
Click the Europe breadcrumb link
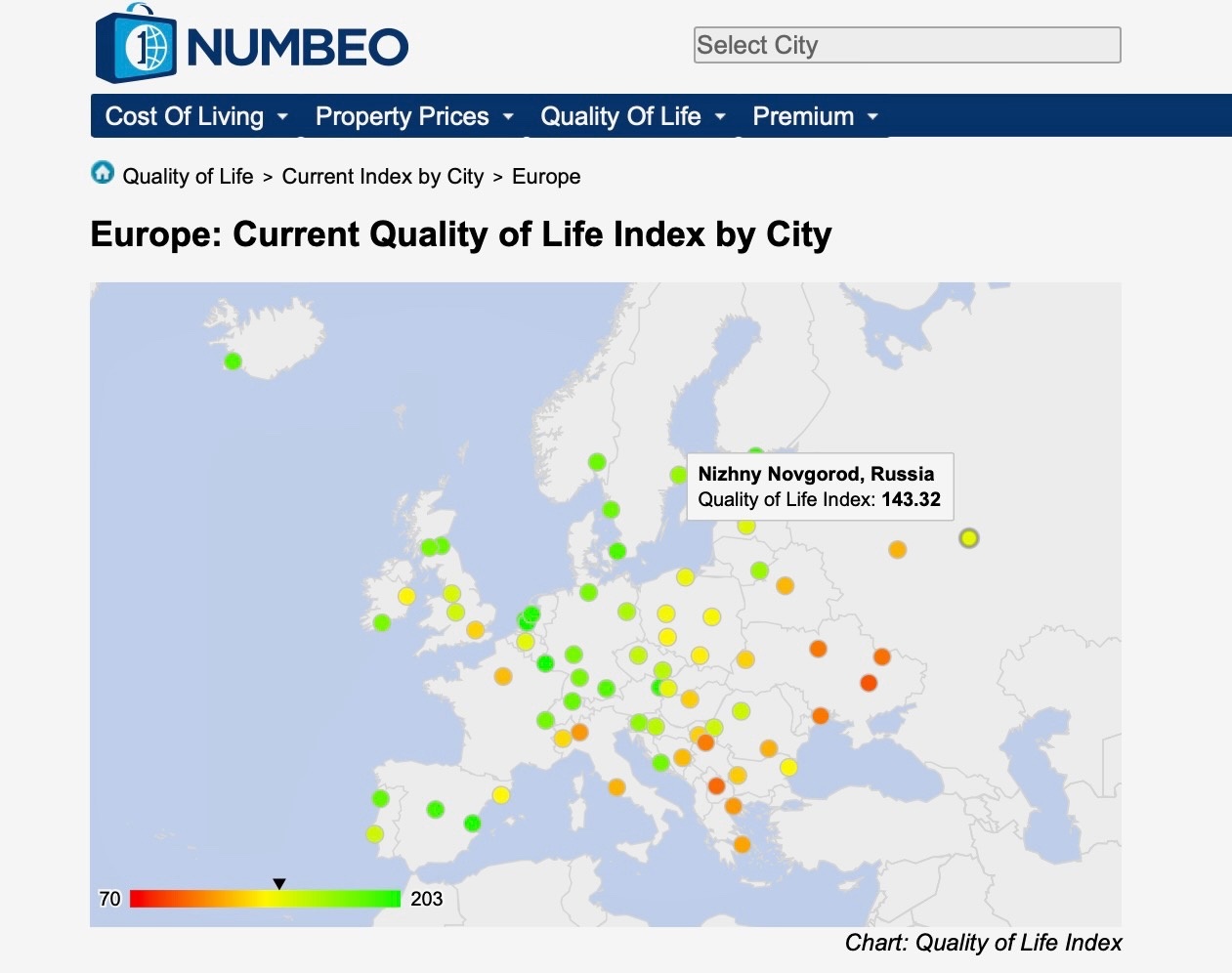tap(546, 177)
